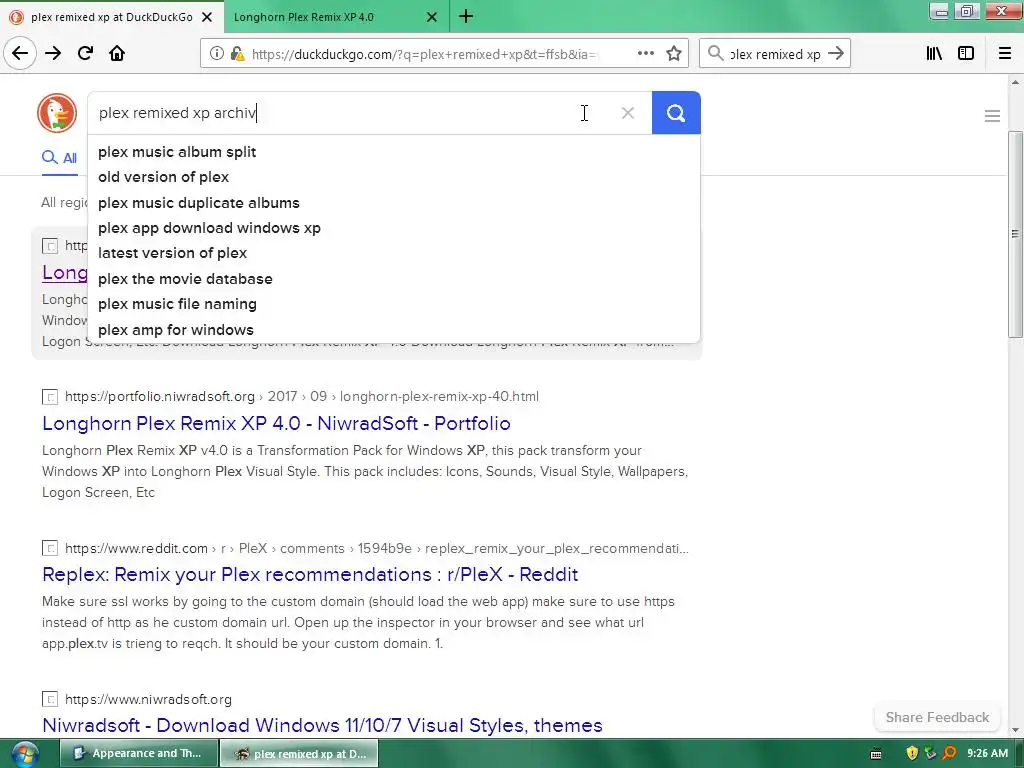The image size is (1024, 768).
Task: Clear the DuckDuckGo search text
Action: [x=628, y=113]
